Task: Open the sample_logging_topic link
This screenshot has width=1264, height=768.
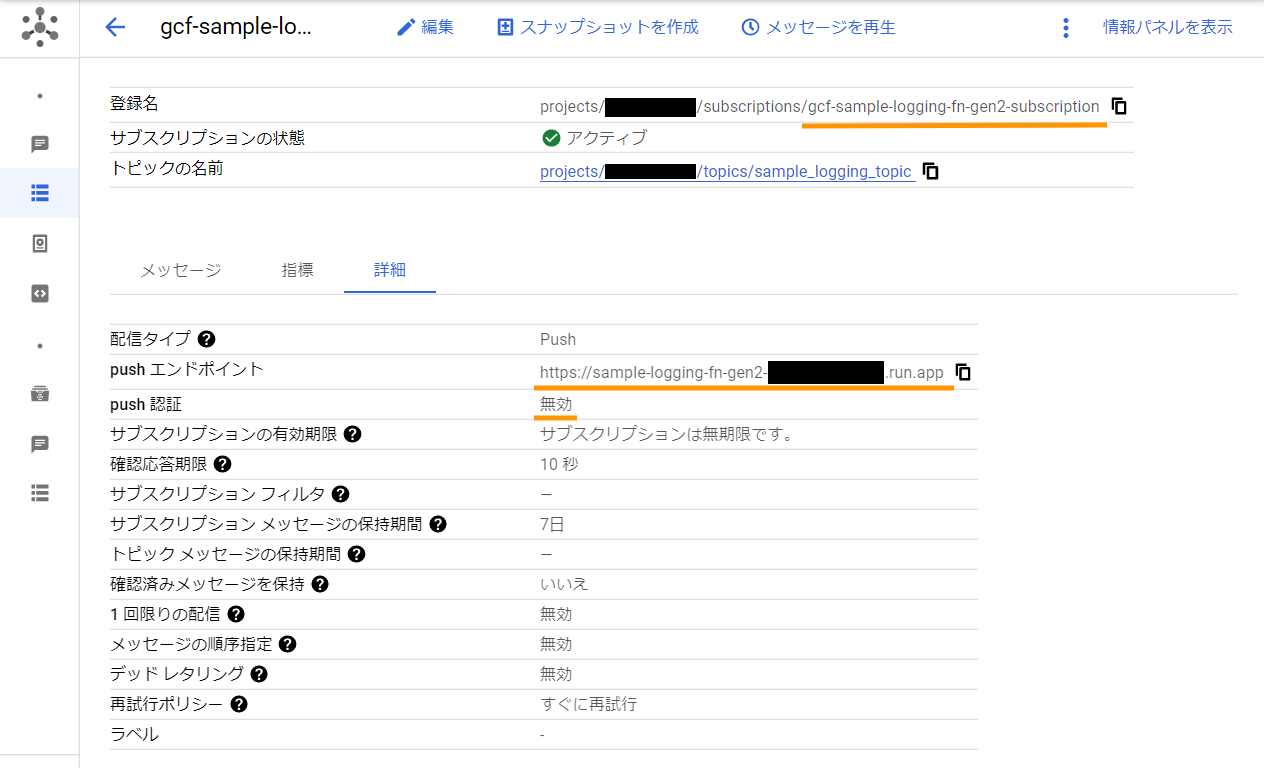Action: click(726, 171)
